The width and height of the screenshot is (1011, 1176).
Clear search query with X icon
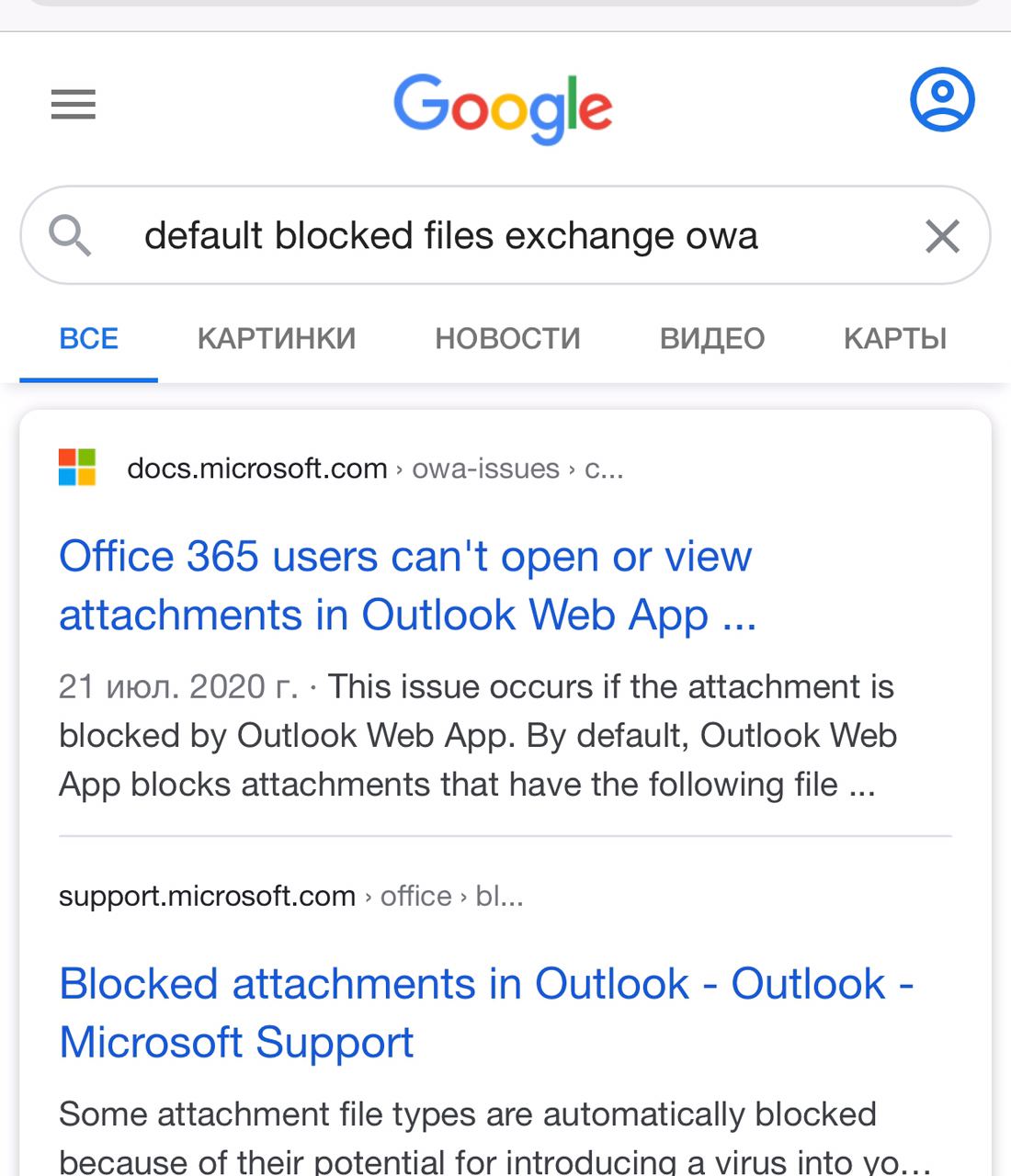tap(942, 236)
